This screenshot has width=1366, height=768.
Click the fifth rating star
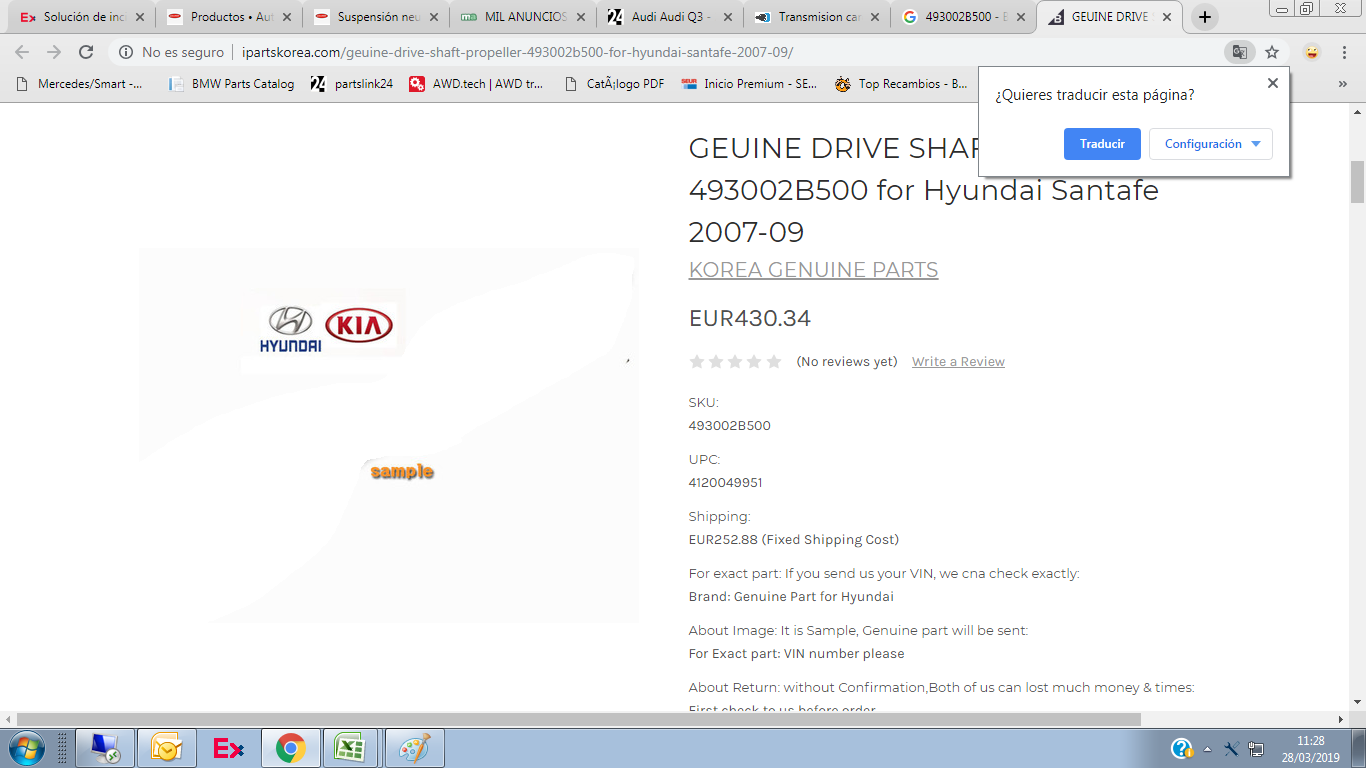click(773, 362)
